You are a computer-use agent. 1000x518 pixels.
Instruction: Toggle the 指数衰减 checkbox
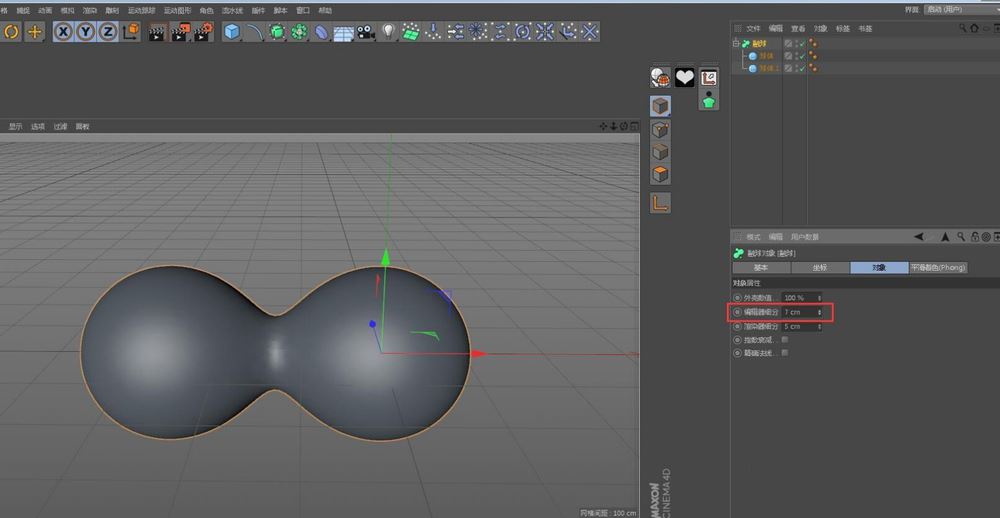pyautogui.click(x=784, y=340)
